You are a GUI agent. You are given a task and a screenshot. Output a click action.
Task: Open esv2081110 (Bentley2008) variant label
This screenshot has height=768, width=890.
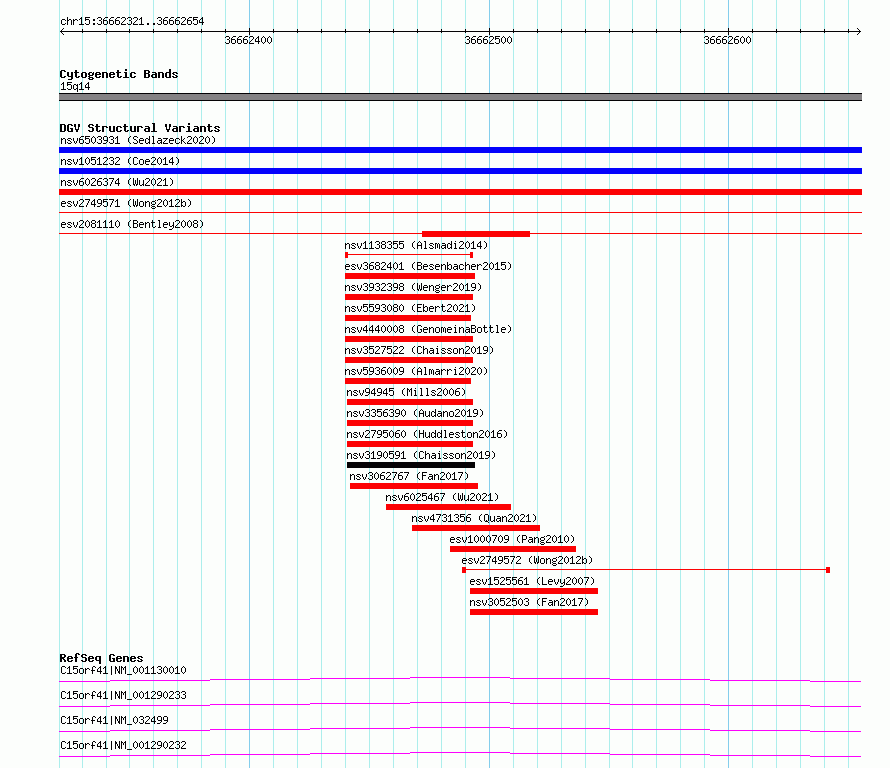point(132,224)
